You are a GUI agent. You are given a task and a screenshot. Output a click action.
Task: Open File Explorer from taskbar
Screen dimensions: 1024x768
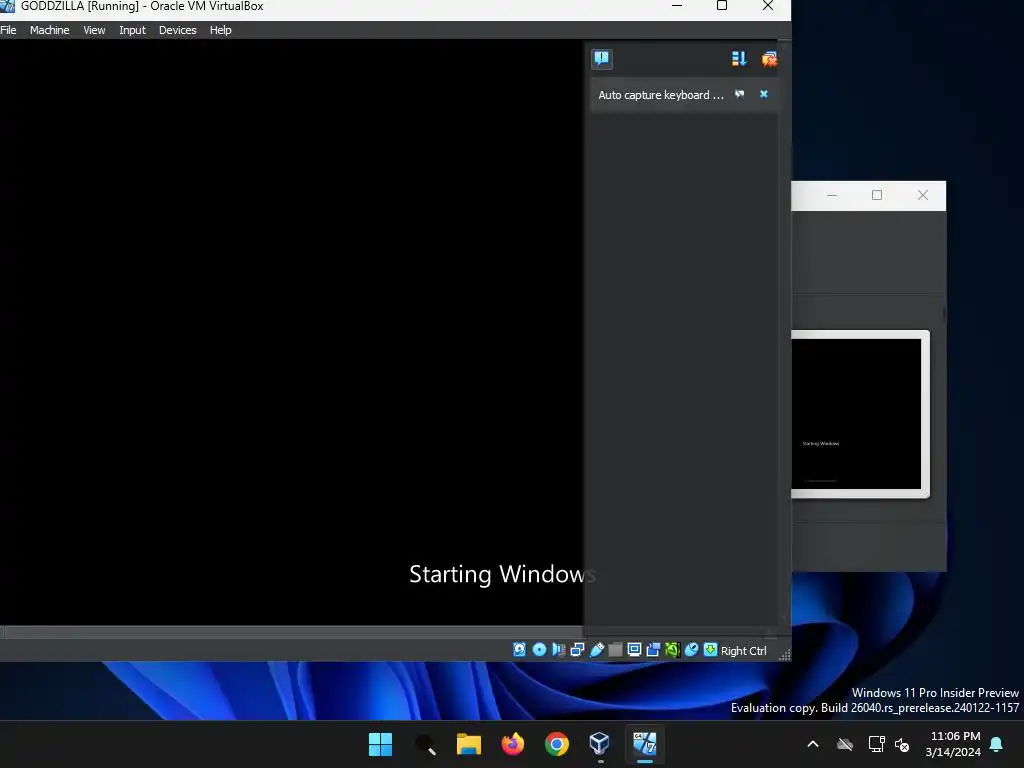pos(468,744)
